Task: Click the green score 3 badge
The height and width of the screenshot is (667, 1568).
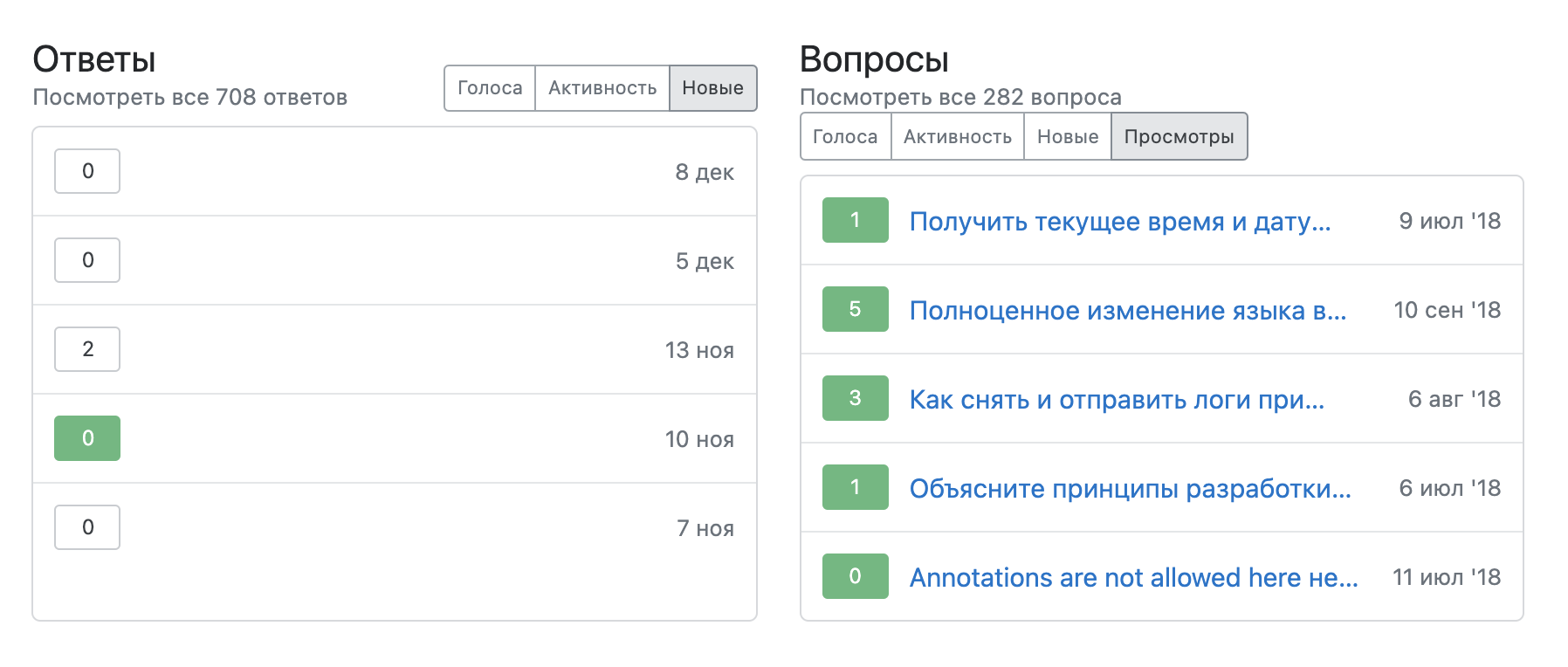Action: (x=856, y=398)
